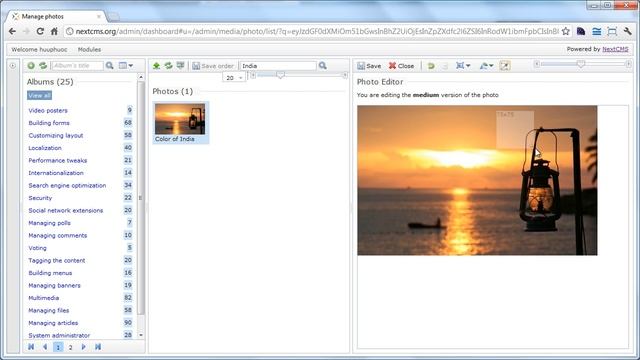Open the crop tool dropdown

pyautogui.click(x=463, y=66)
